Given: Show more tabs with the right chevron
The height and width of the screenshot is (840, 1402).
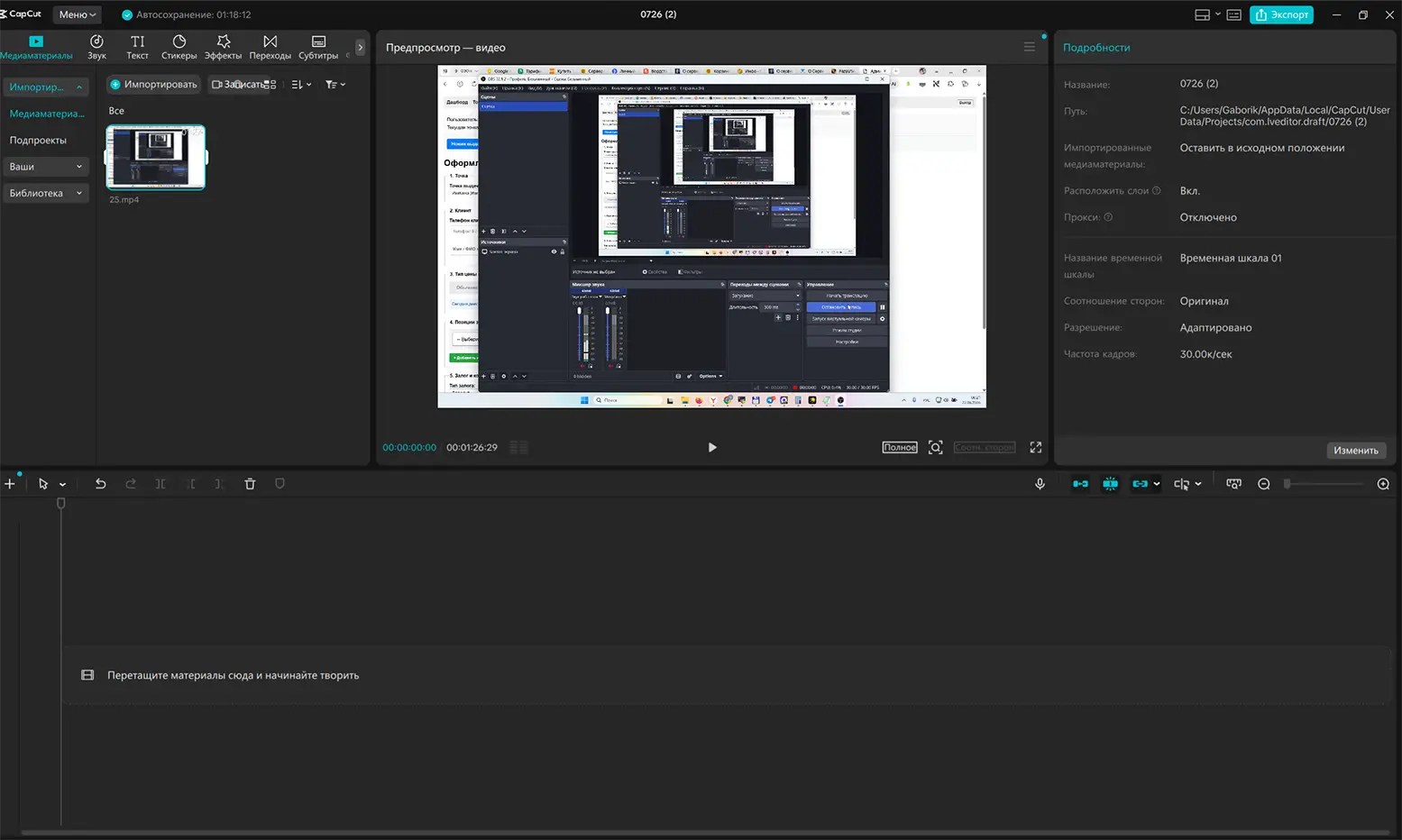Looking at the screenshot, I should 360,48.
